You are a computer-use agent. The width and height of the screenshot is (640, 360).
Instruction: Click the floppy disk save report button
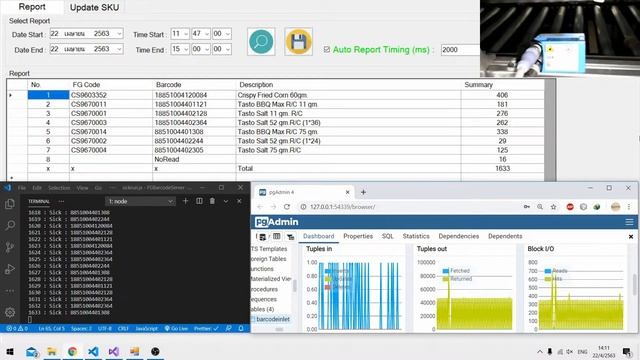point(298,41)
